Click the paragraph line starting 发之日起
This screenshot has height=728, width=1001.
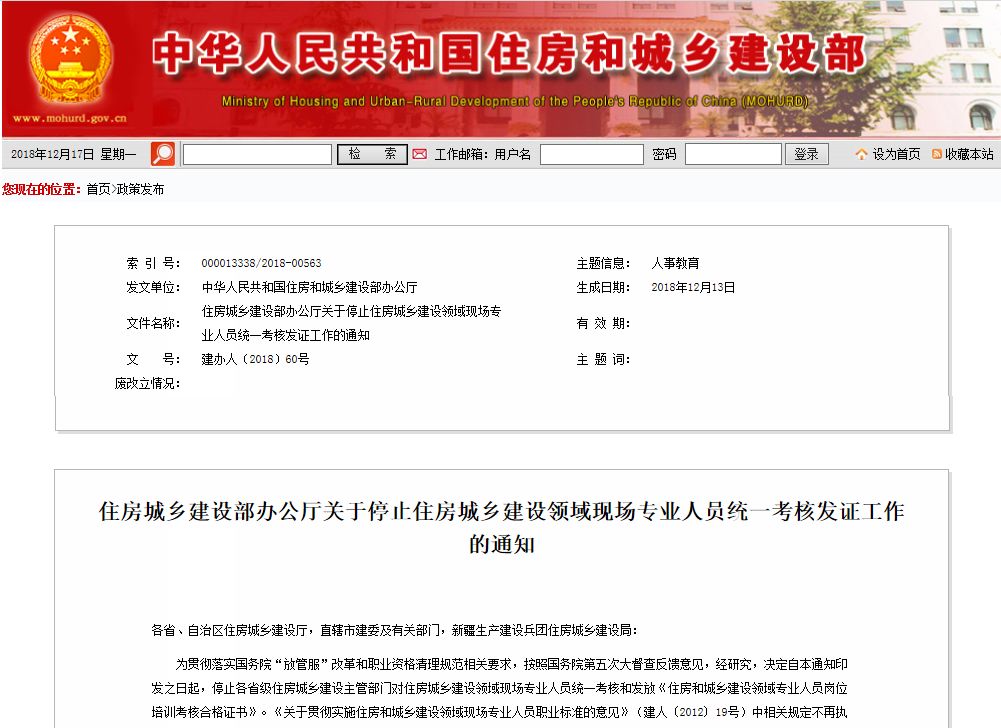coord(499,688)
